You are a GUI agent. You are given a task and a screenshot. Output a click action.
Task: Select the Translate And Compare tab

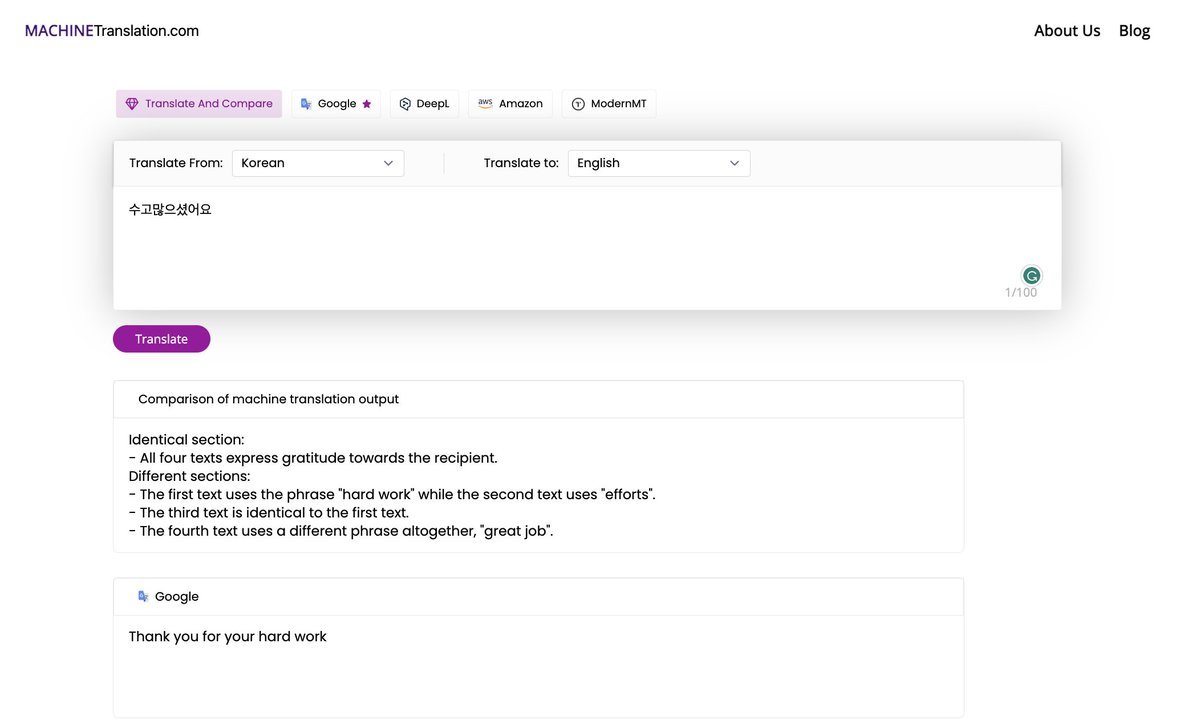click(199, 104)
